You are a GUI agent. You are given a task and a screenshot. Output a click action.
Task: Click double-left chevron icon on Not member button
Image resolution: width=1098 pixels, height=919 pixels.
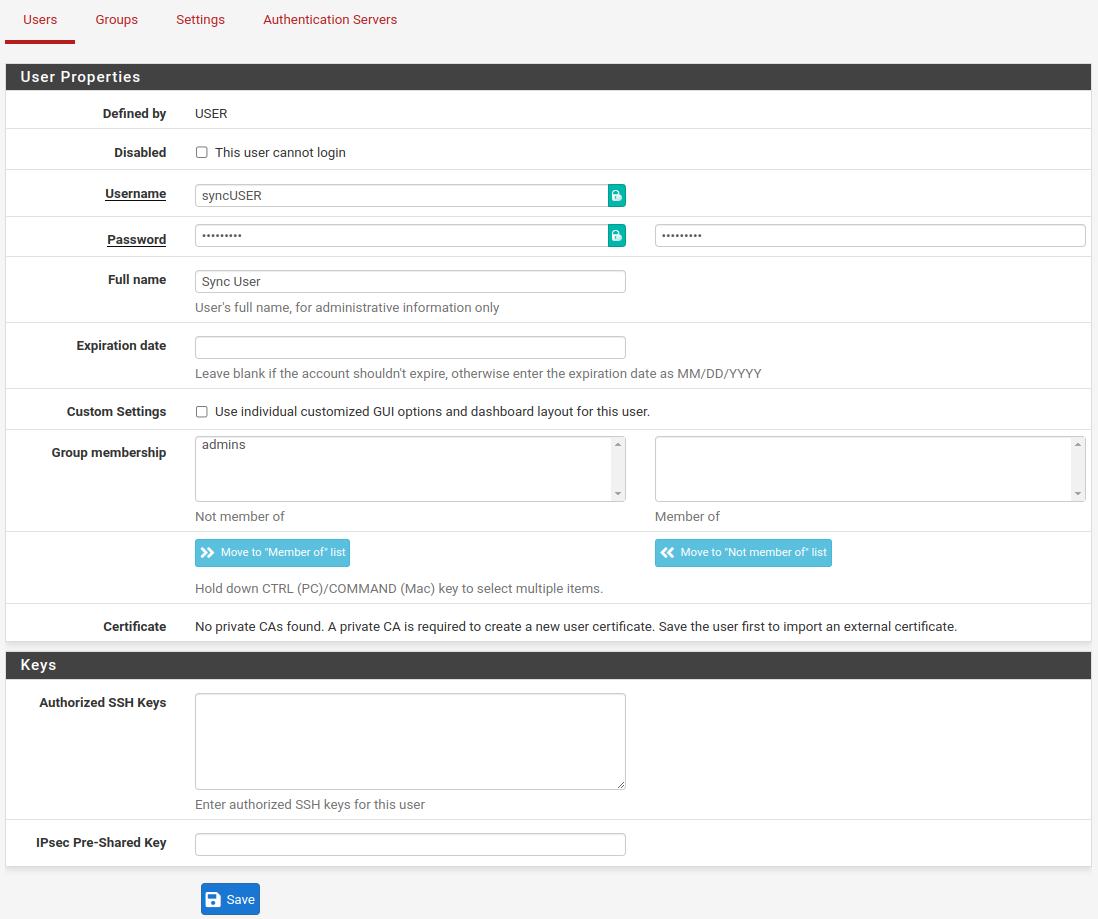(667, 553)
